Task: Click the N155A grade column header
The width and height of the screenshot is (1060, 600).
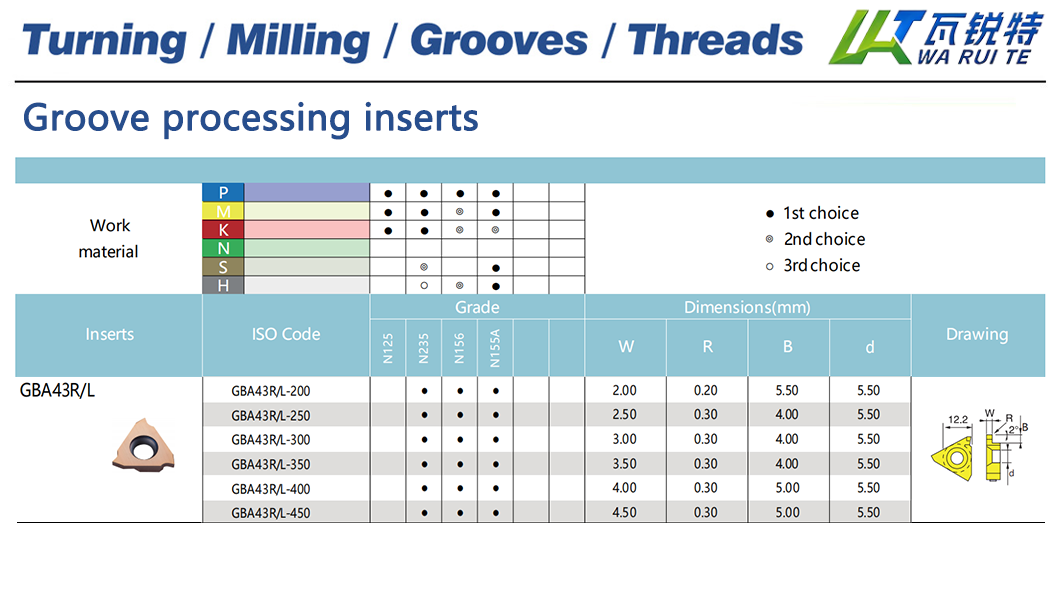Action: click(x=495, y=348)
